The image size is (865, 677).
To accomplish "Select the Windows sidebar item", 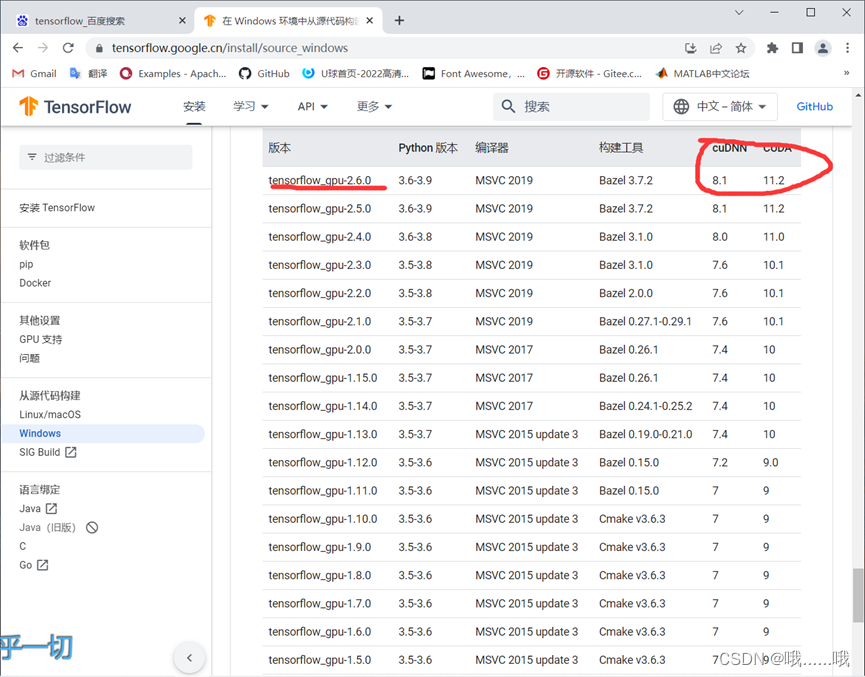I will click(103, 433).
